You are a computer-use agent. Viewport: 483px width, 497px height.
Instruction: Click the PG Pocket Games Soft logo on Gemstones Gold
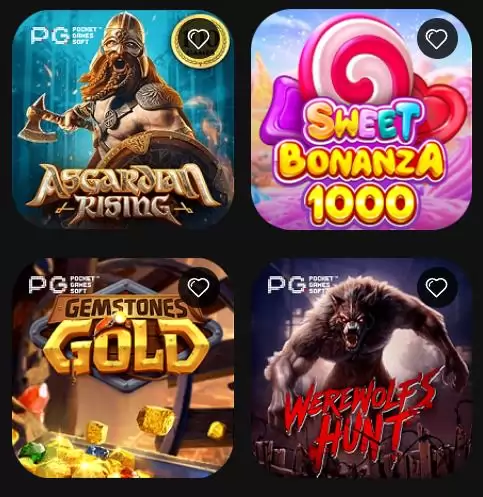pos(63,284)
